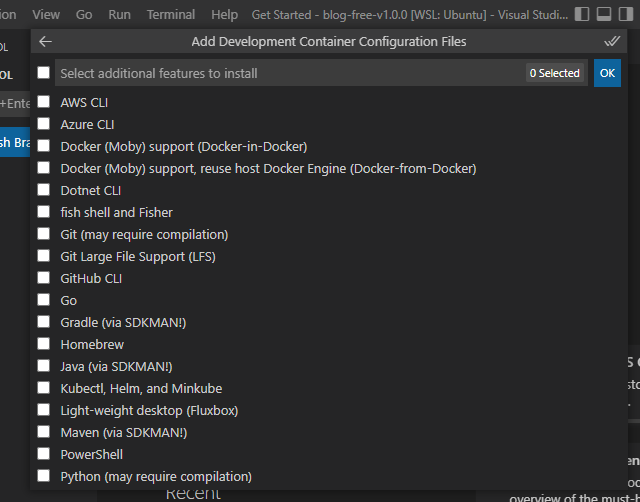Open the Help menu
The image size is (640, 502).
(224, 15)
